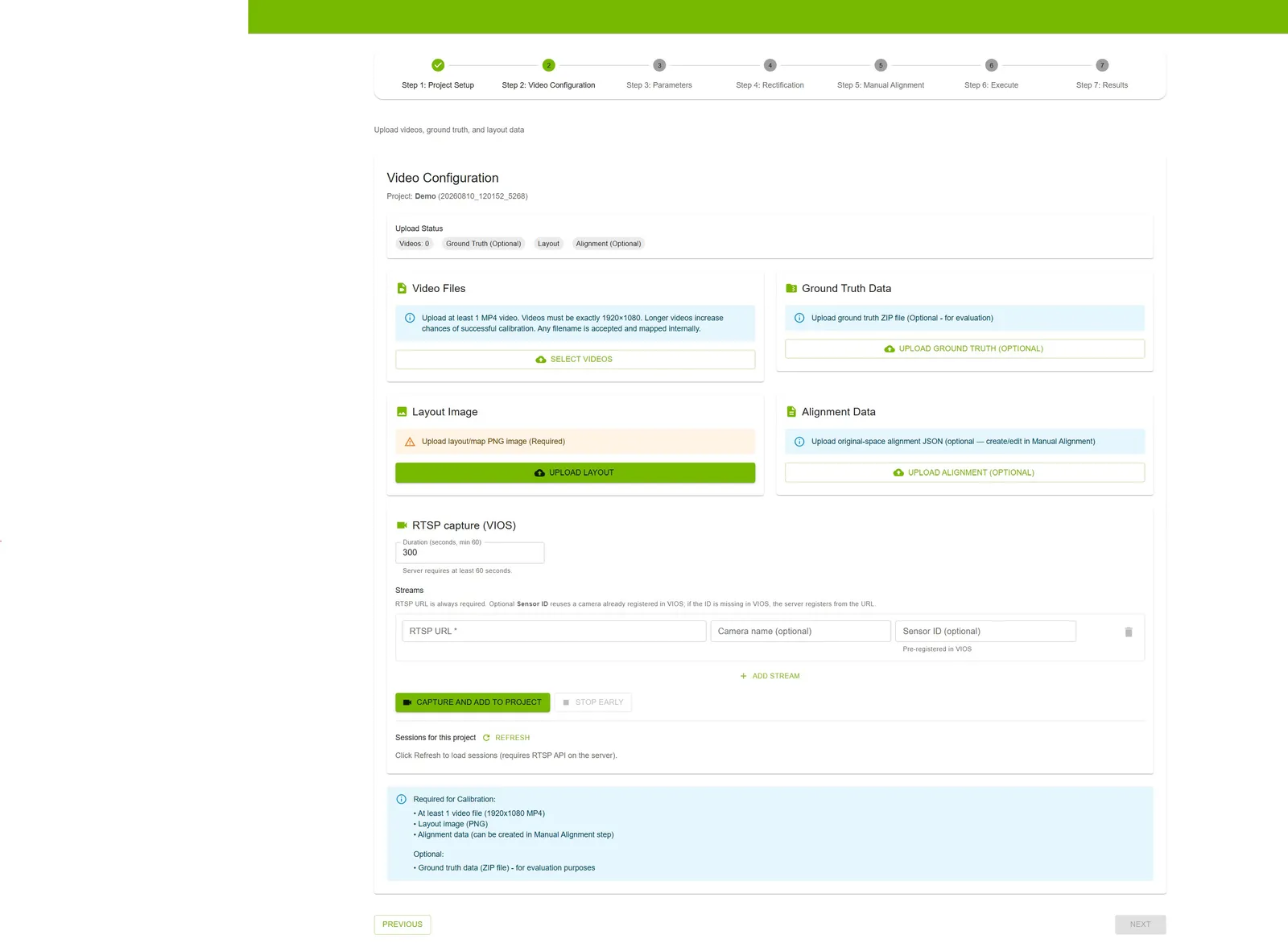The image size is (1288, 947).
Task: Focus the RTSP URL input field
Action: pos(554,631)
